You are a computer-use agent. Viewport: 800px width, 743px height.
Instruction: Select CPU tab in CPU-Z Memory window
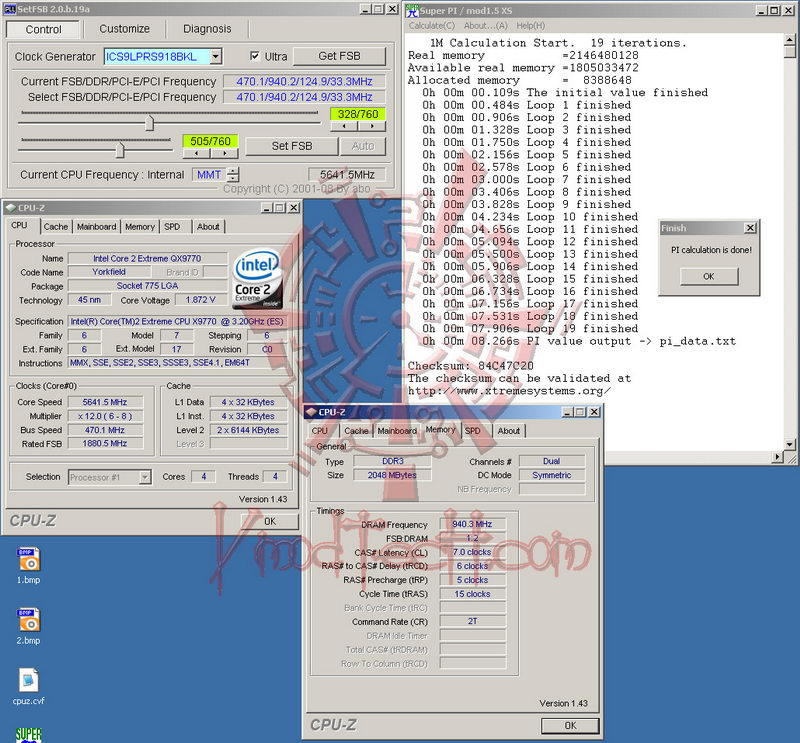click(x=320, y=431)
